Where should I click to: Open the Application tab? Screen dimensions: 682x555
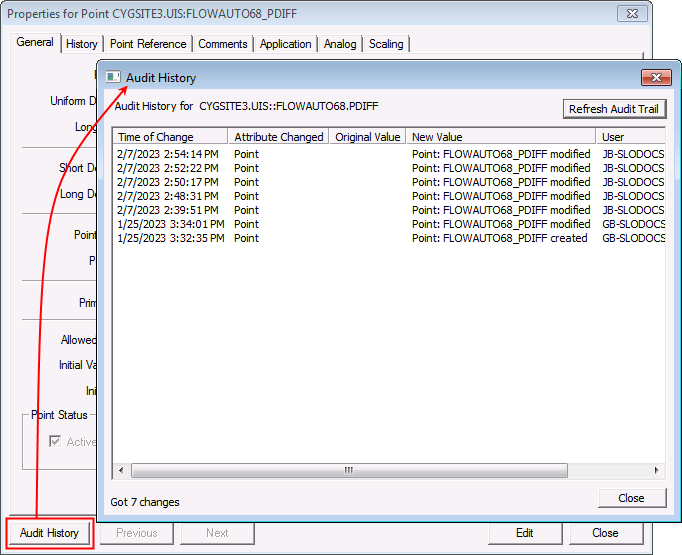(285, 44)
